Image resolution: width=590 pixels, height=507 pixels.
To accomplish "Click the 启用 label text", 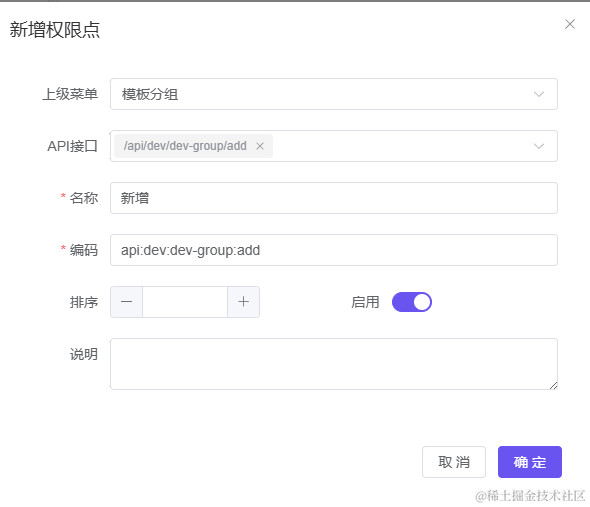I will [365, 302].
